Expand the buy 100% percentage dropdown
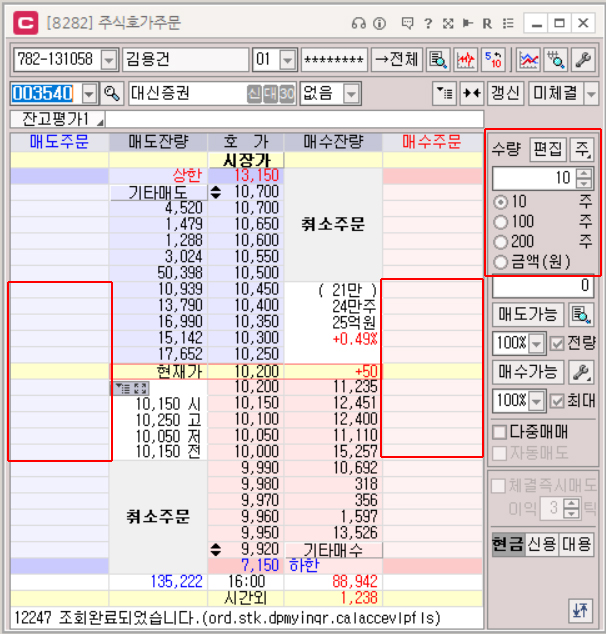This screenshot has height=634, width=606. tap(536, 401)
